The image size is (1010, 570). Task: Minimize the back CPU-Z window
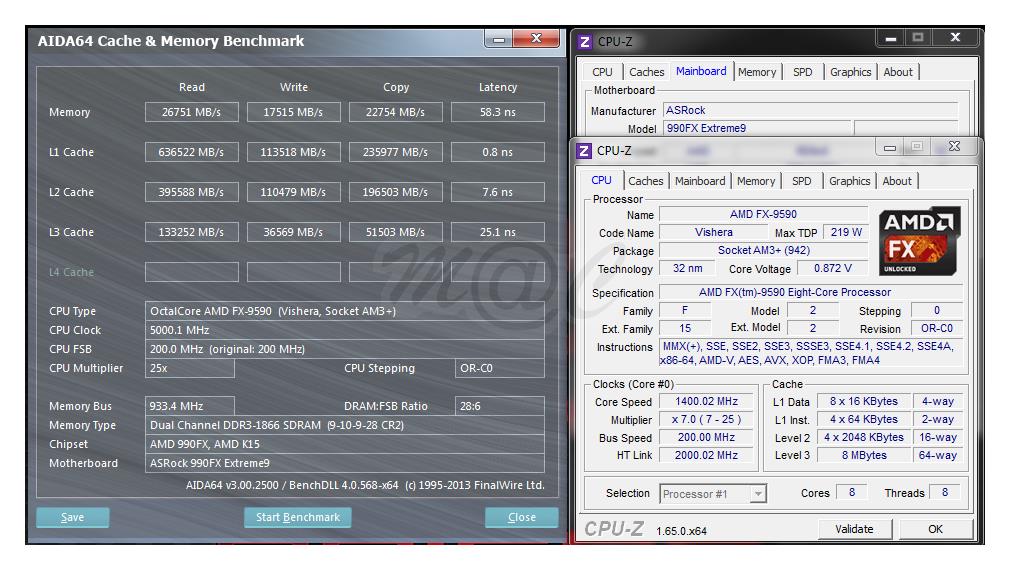pos(891,38)
